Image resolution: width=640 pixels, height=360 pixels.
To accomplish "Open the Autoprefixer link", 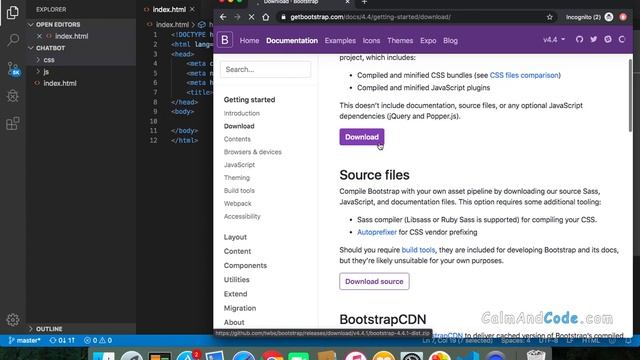I will 377,232.
